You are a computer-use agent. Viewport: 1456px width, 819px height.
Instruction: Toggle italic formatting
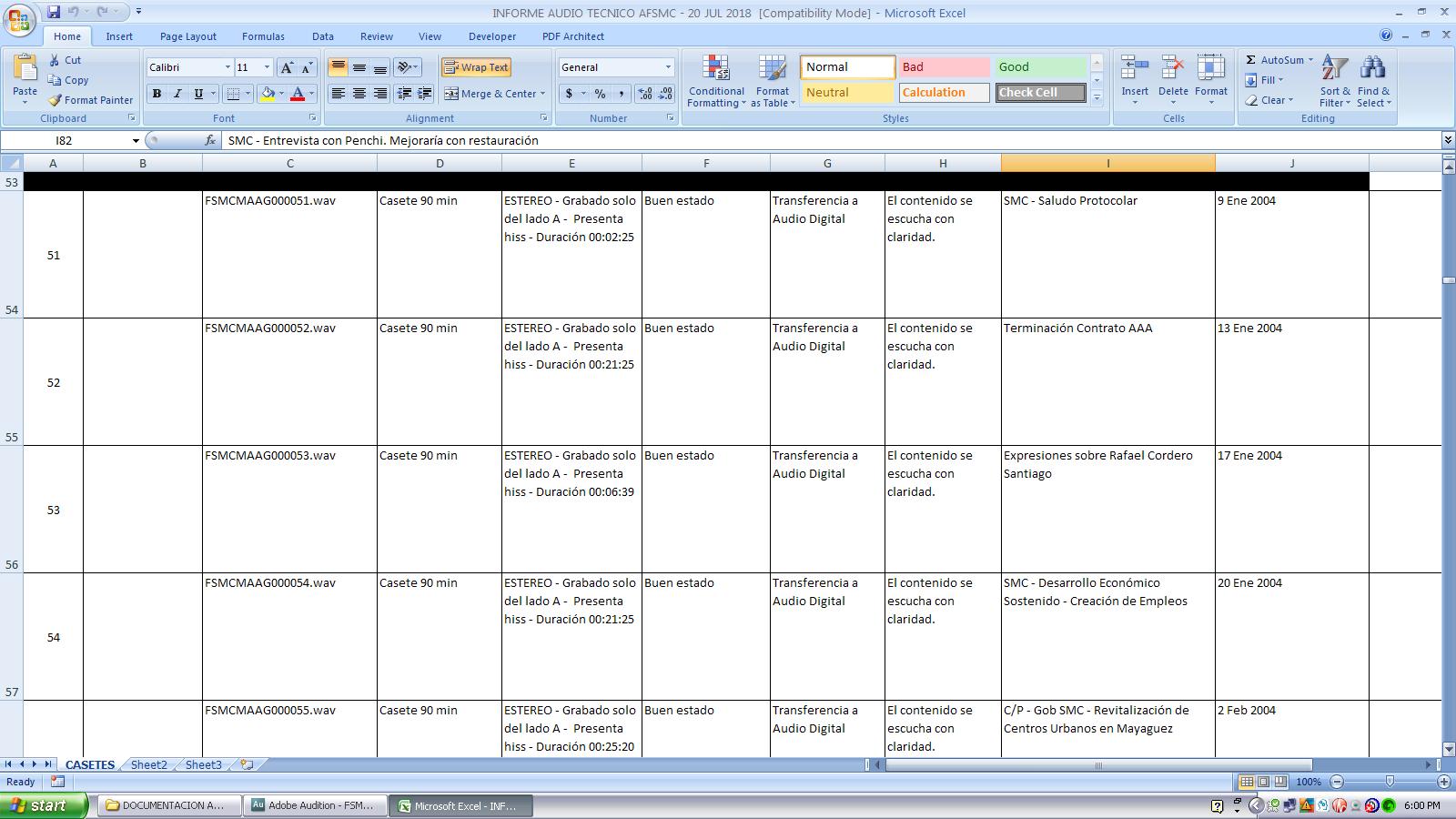pos(177,94)
